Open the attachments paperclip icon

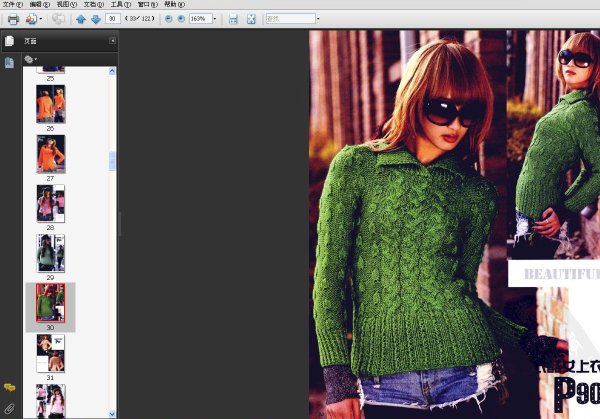[9, 409]
